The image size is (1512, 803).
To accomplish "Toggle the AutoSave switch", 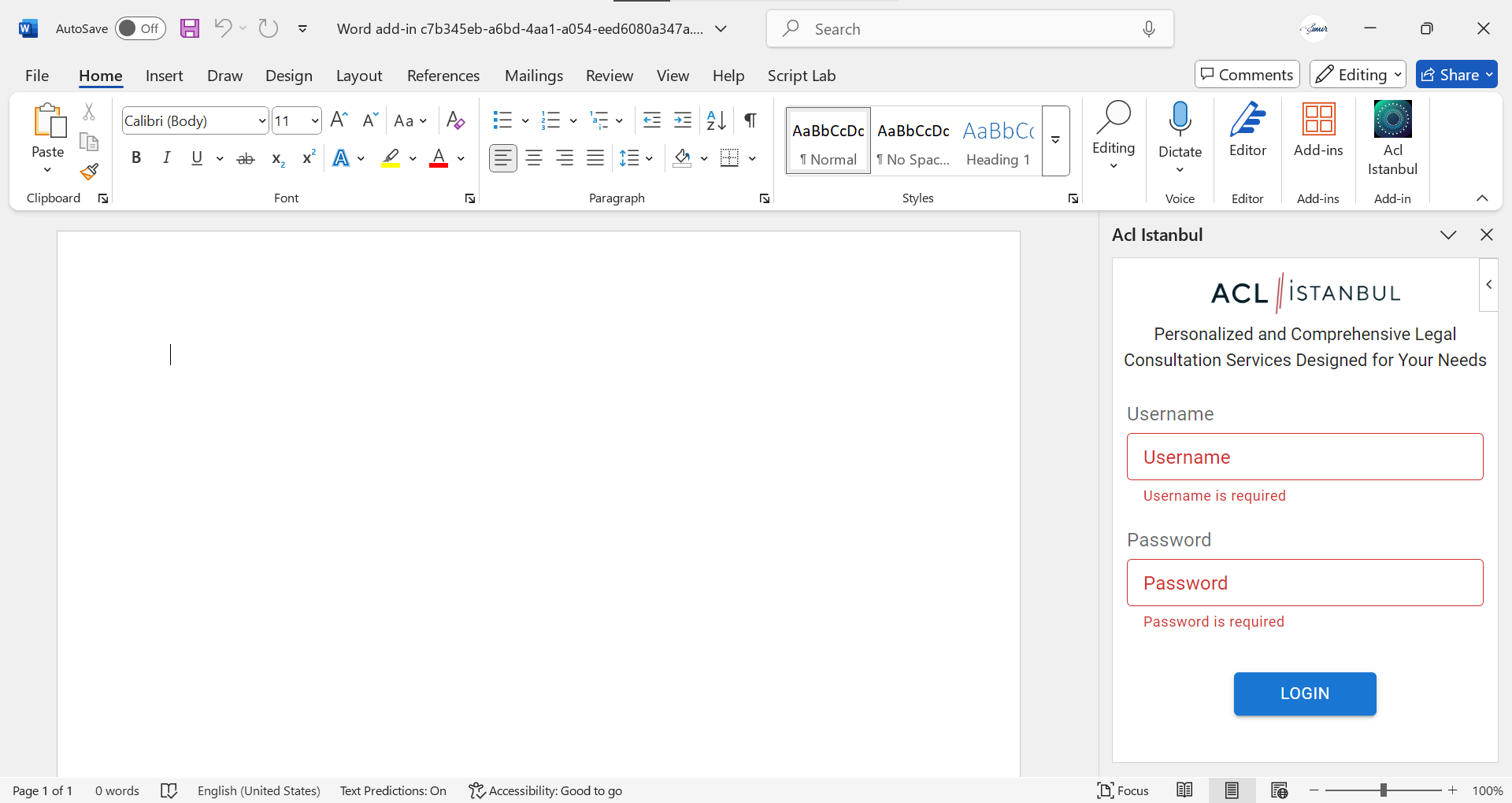I will (140, 29).
